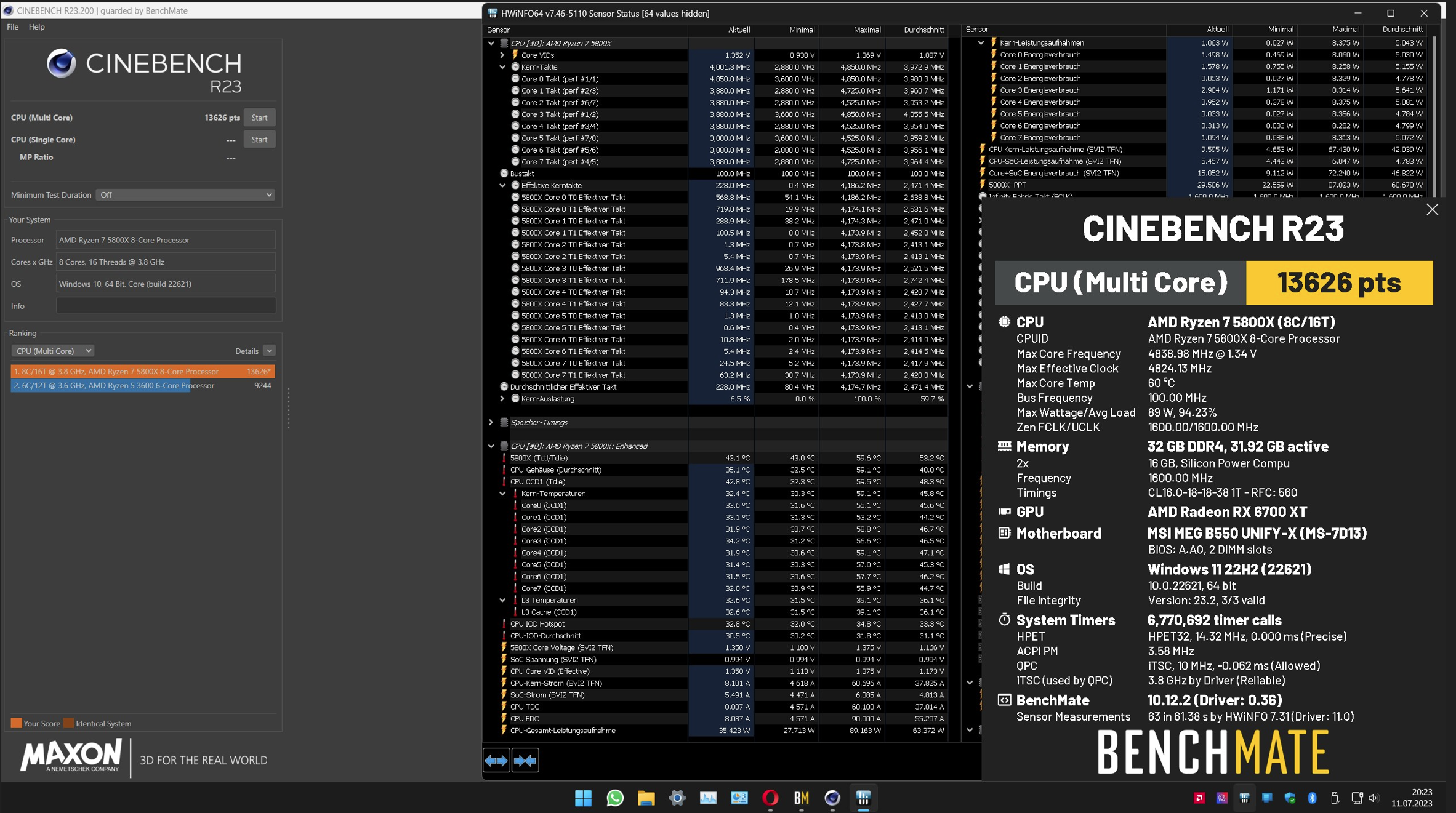Screen dimensions: 1456x813
Task: Close the BenchMate result overlay
Action: [1432, 210]
